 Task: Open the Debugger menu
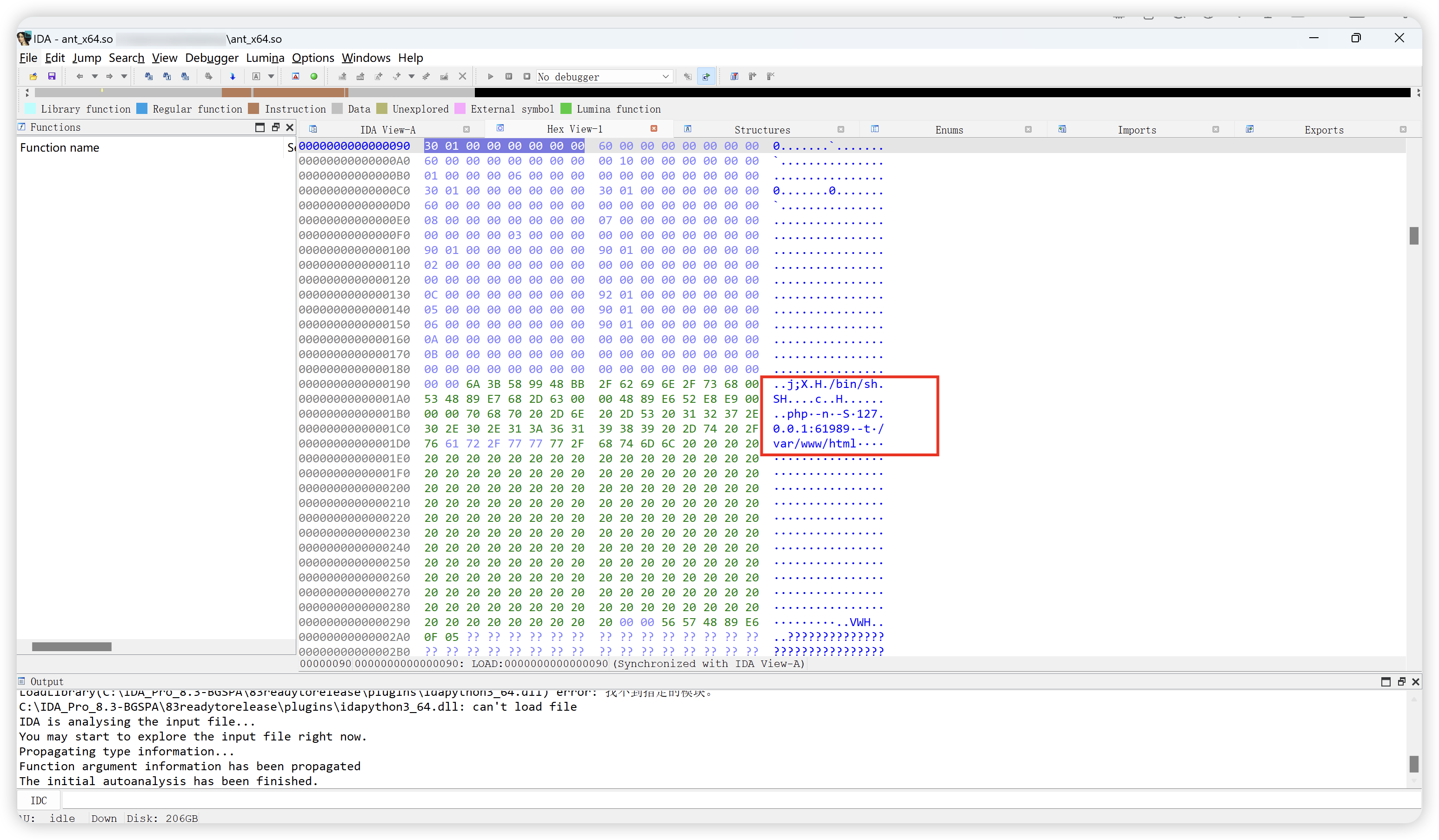pyautogui.click(x=212, y=58)
